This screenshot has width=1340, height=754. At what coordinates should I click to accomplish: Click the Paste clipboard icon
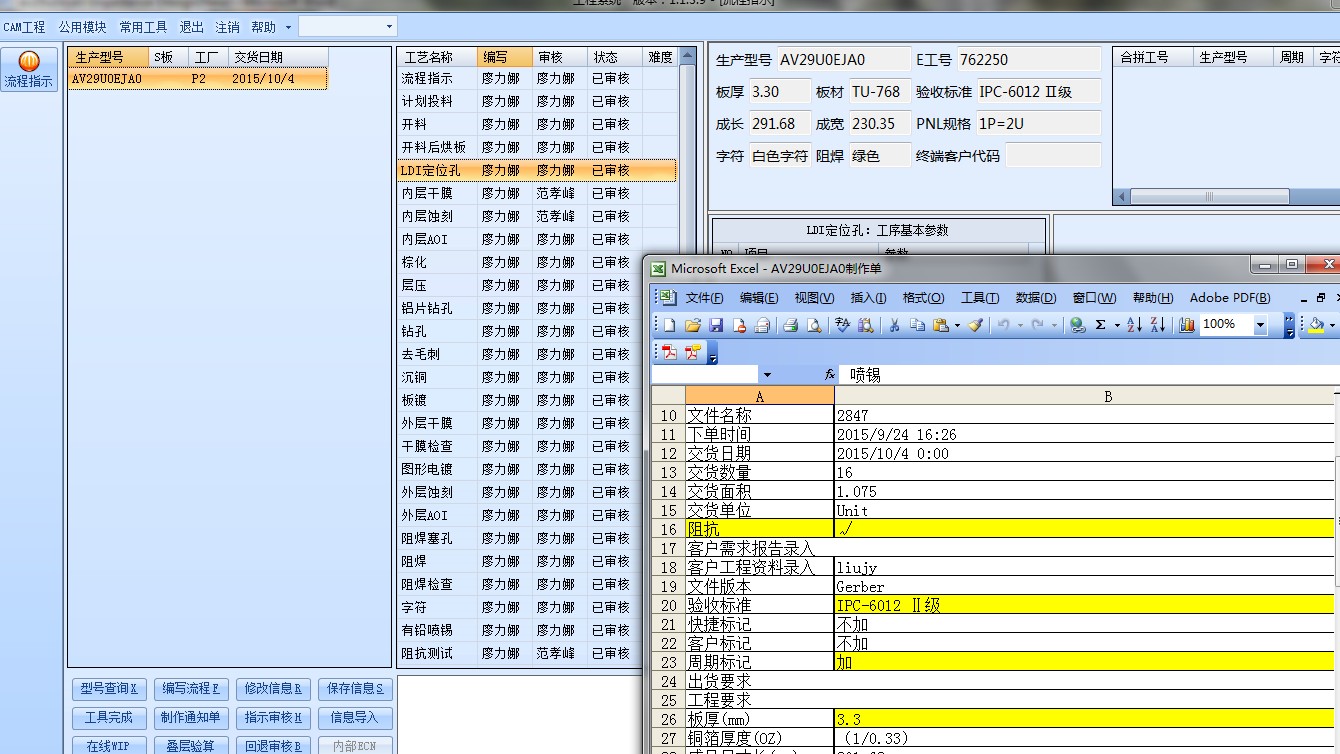(x=940, y=325)
